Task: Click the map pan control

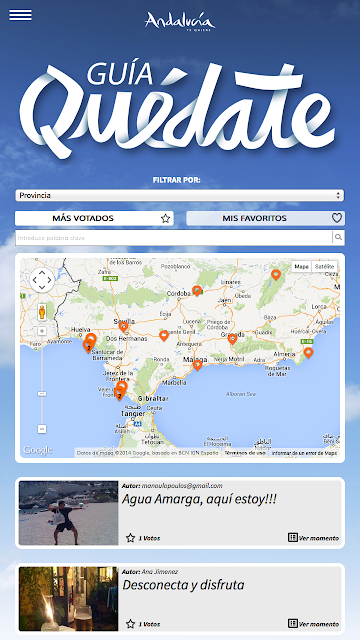Action: click(42, 280)
